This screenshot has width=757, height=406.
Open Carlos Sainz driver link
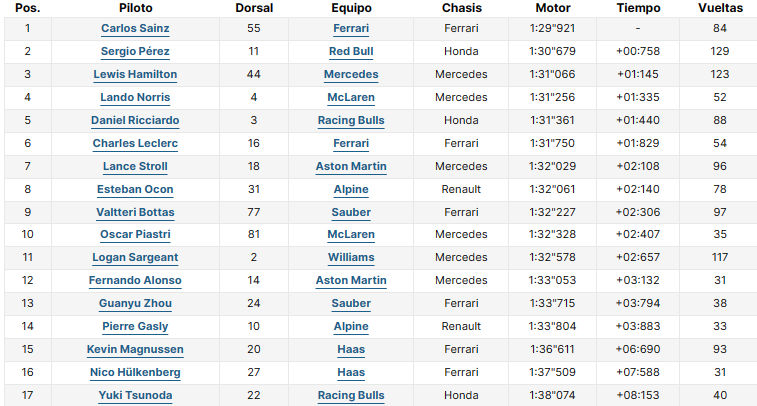tap(135, 28)
